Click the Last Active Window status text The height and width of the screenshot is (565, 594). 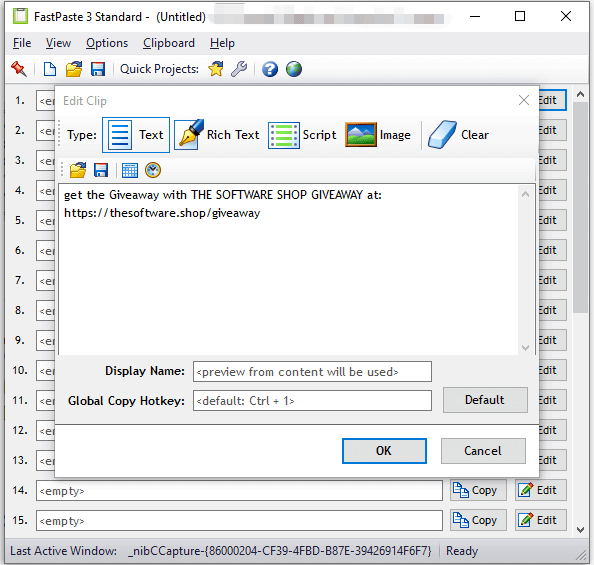tap(220, 551)
